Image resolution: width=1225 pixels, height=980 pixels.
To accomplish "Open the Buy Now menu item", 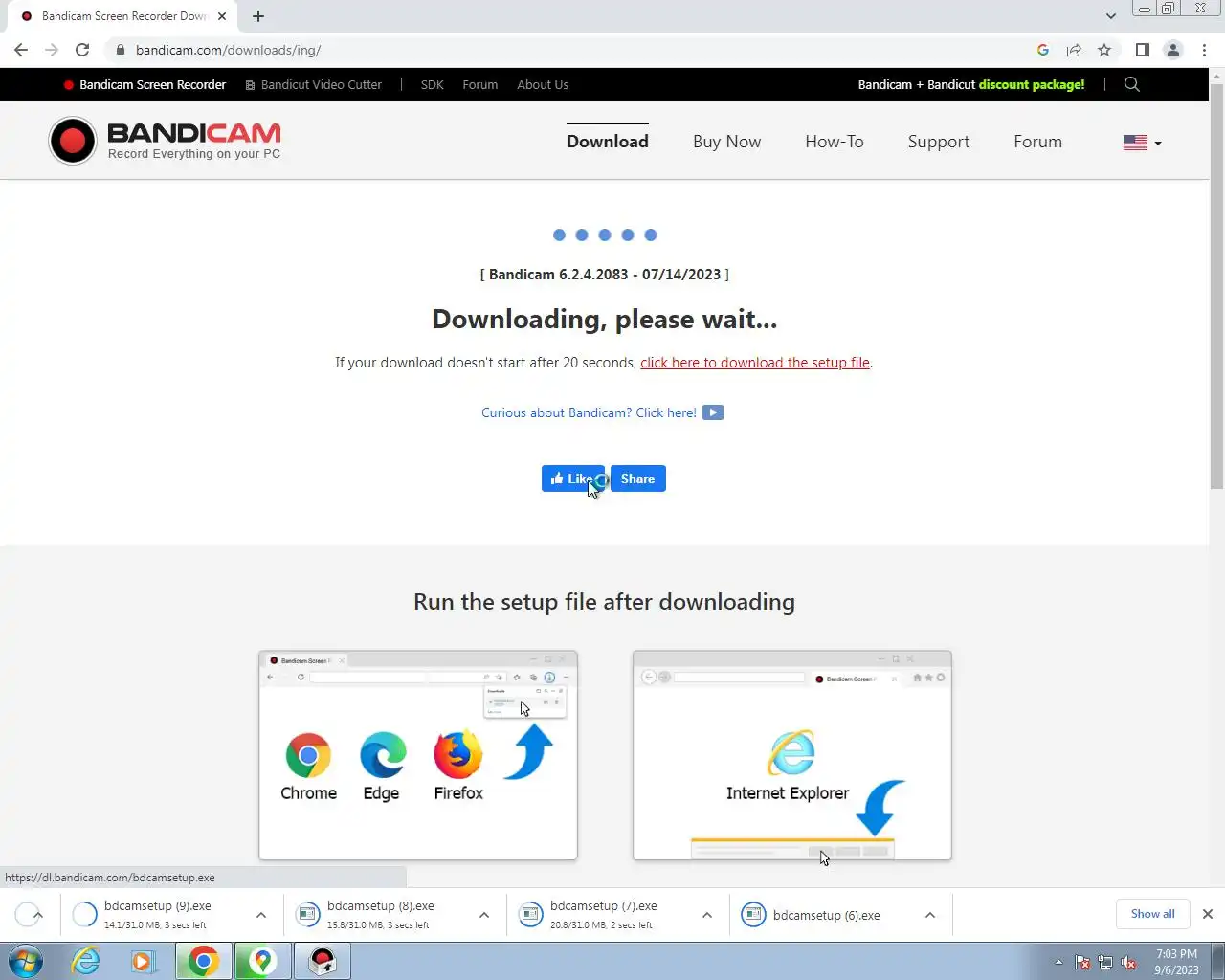I will 727,142.
